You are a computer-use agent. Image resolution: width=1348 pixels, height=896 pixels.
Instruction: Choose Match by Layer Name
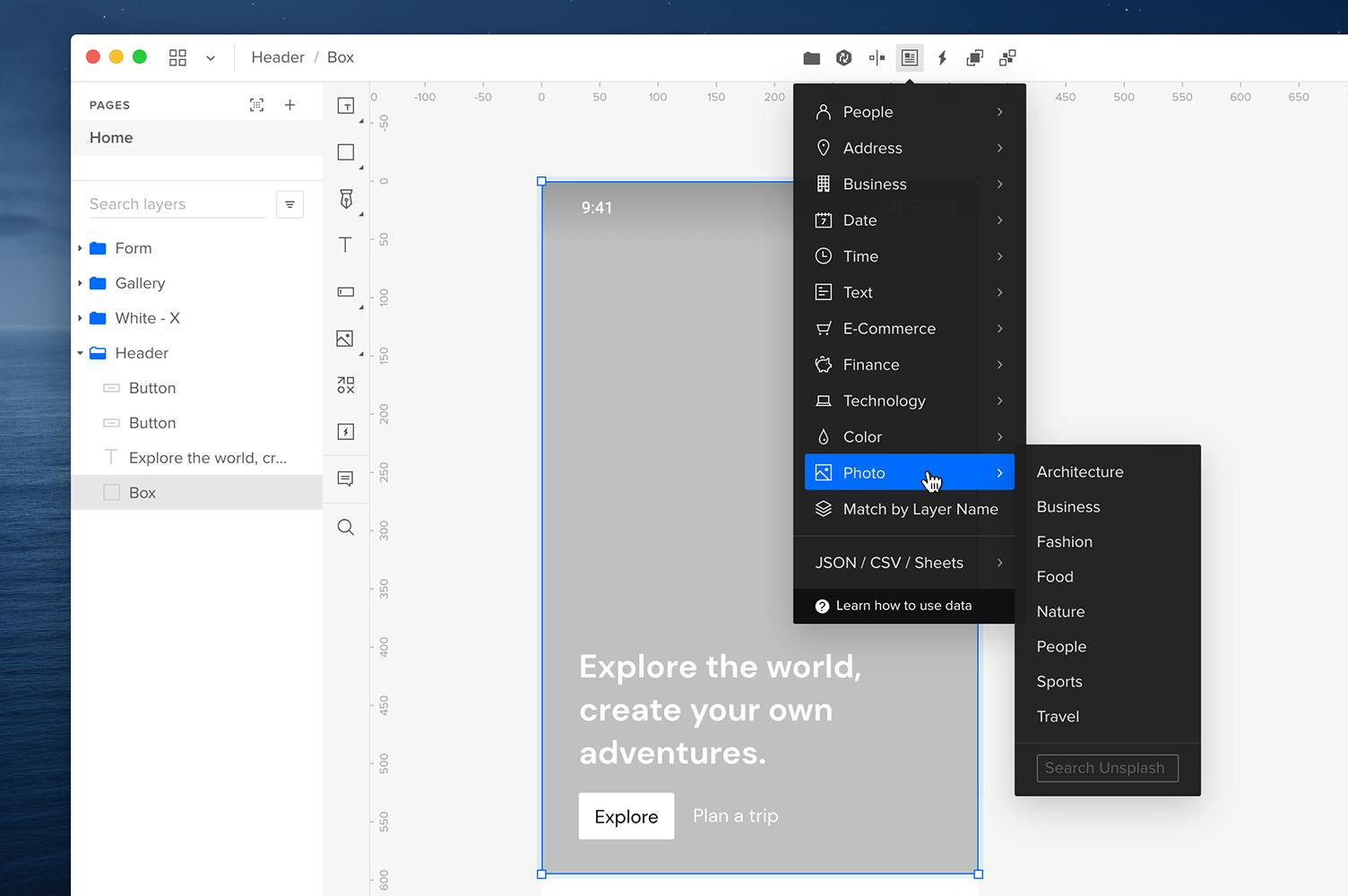pyautogui.click(x=909, y=509)
